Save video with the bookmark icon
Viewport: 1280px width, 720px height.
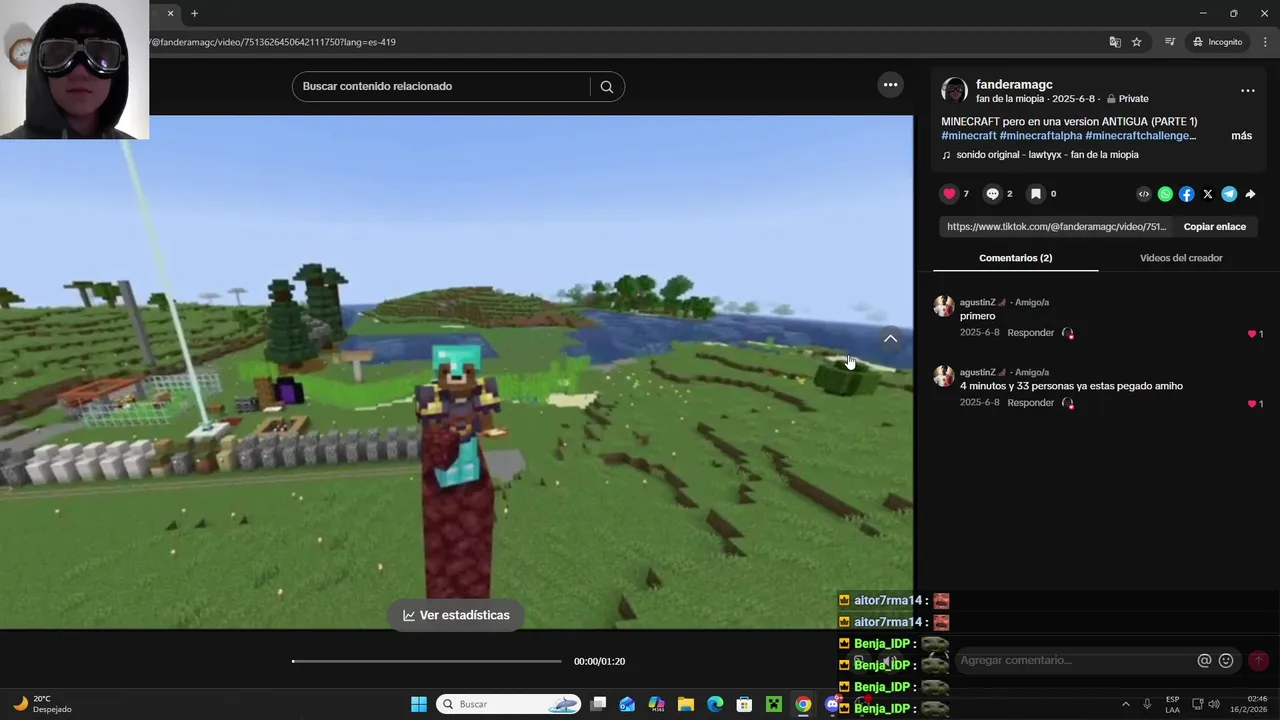tap(1036, 194)
